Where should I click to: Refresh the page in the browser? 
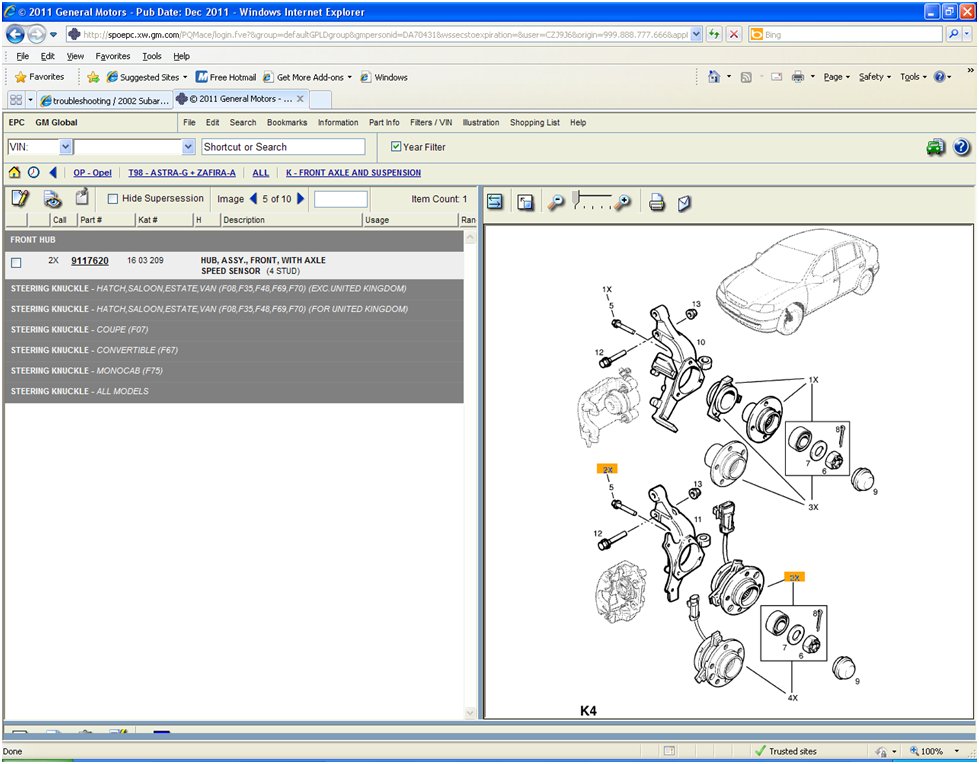coord(714,34)
